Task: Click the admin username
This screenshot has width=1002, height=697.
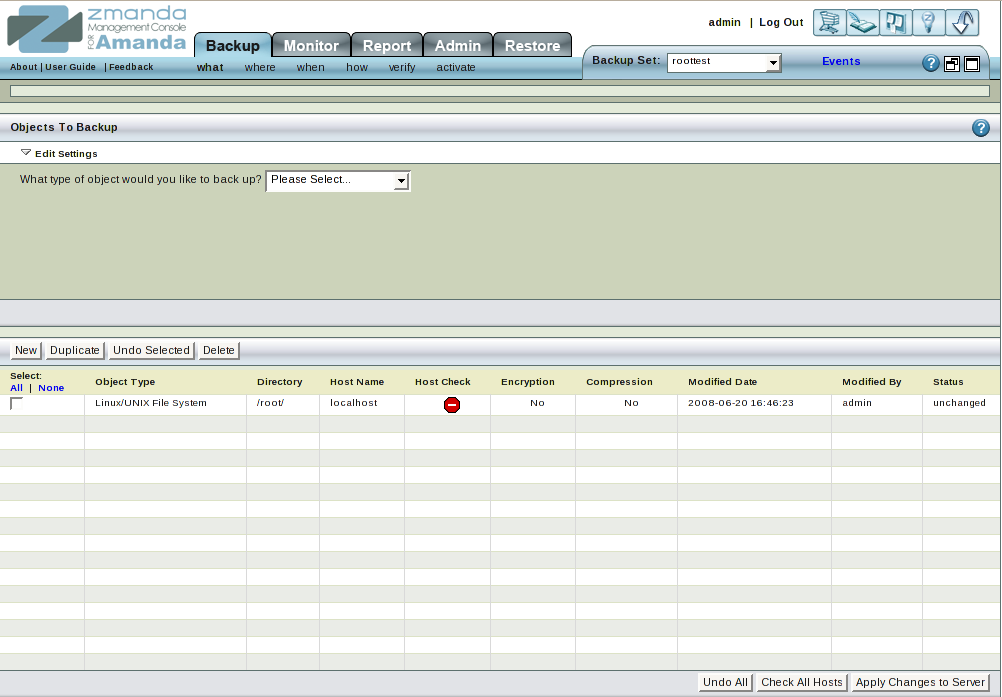Action: click(x=725, y=22)
